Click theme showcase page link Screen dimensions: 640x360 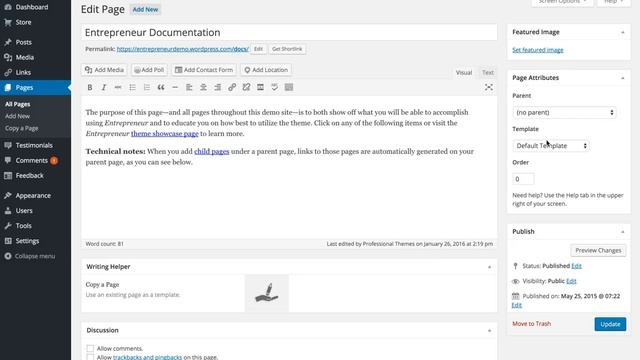point(164,133)
